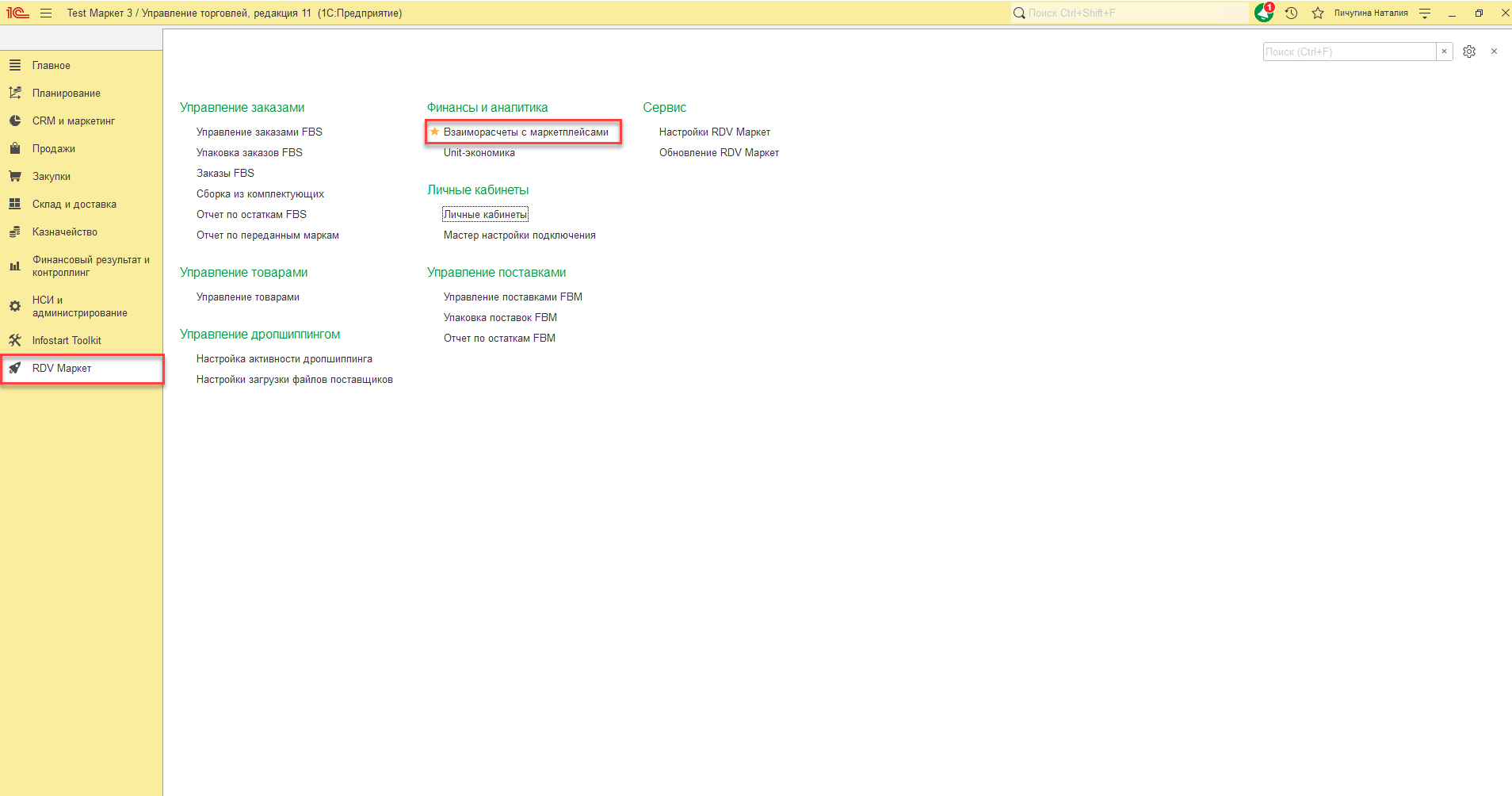Open the favorites star icon in title bar
This screenshot has width=1512, height=796.
click(1317, 13)
